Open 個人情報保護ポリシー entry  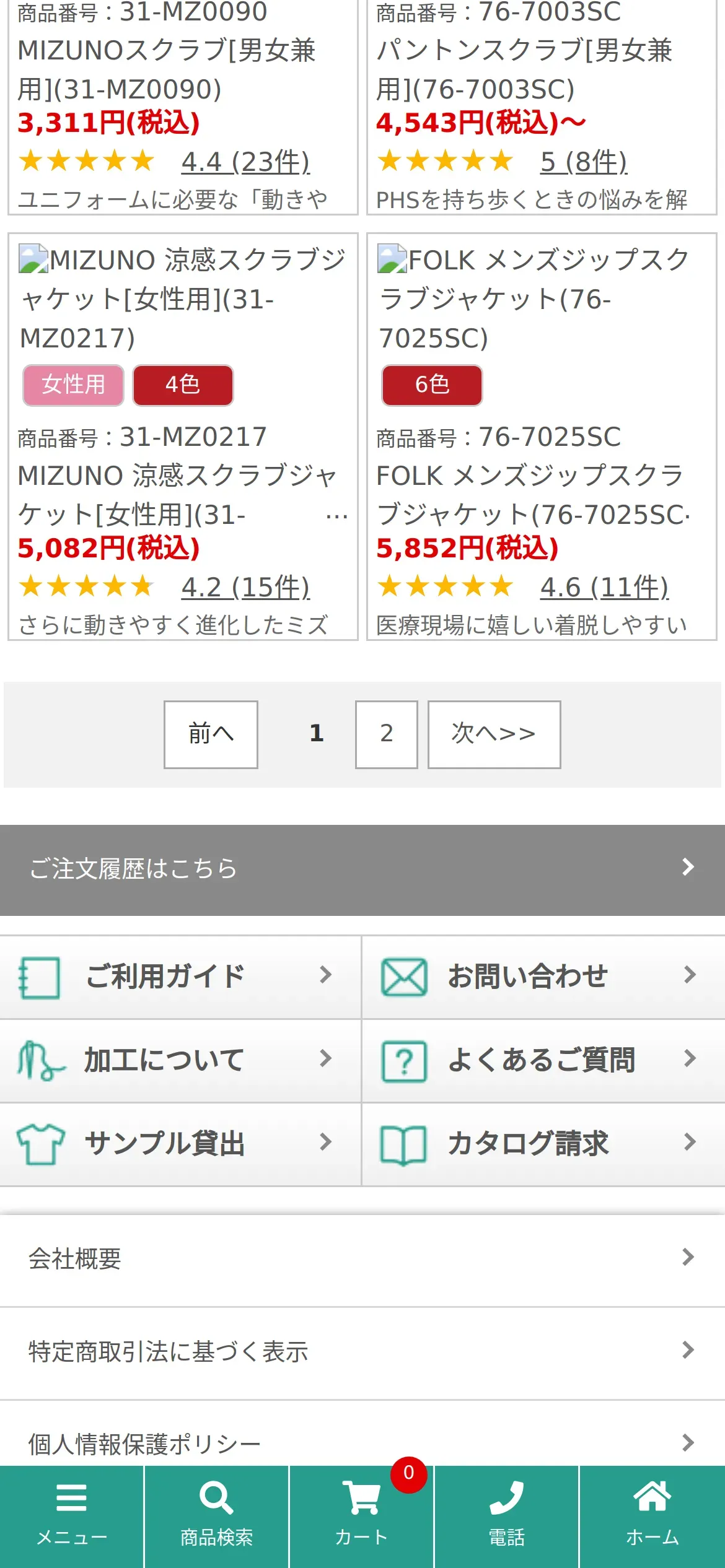(x=362, y=1433)
